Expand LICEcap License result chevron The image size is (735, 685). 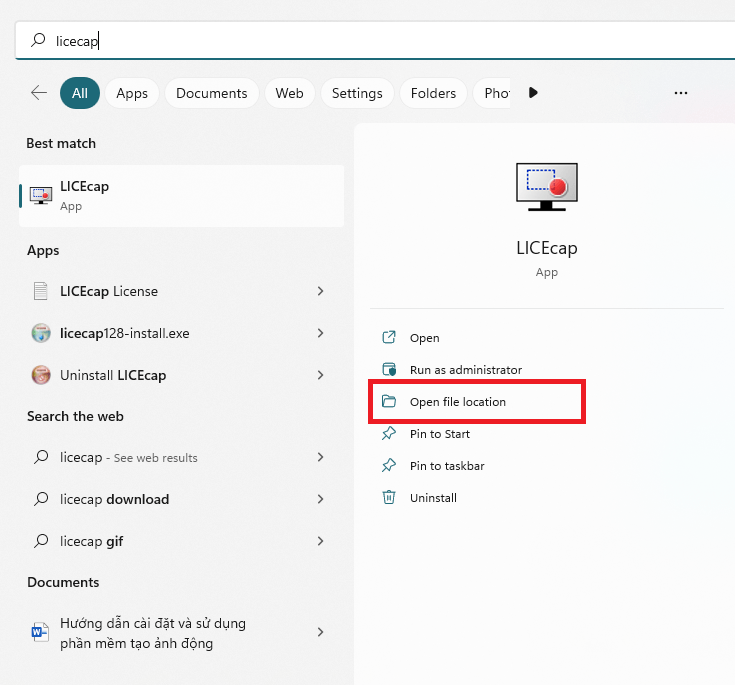click(x=321, y=291)
